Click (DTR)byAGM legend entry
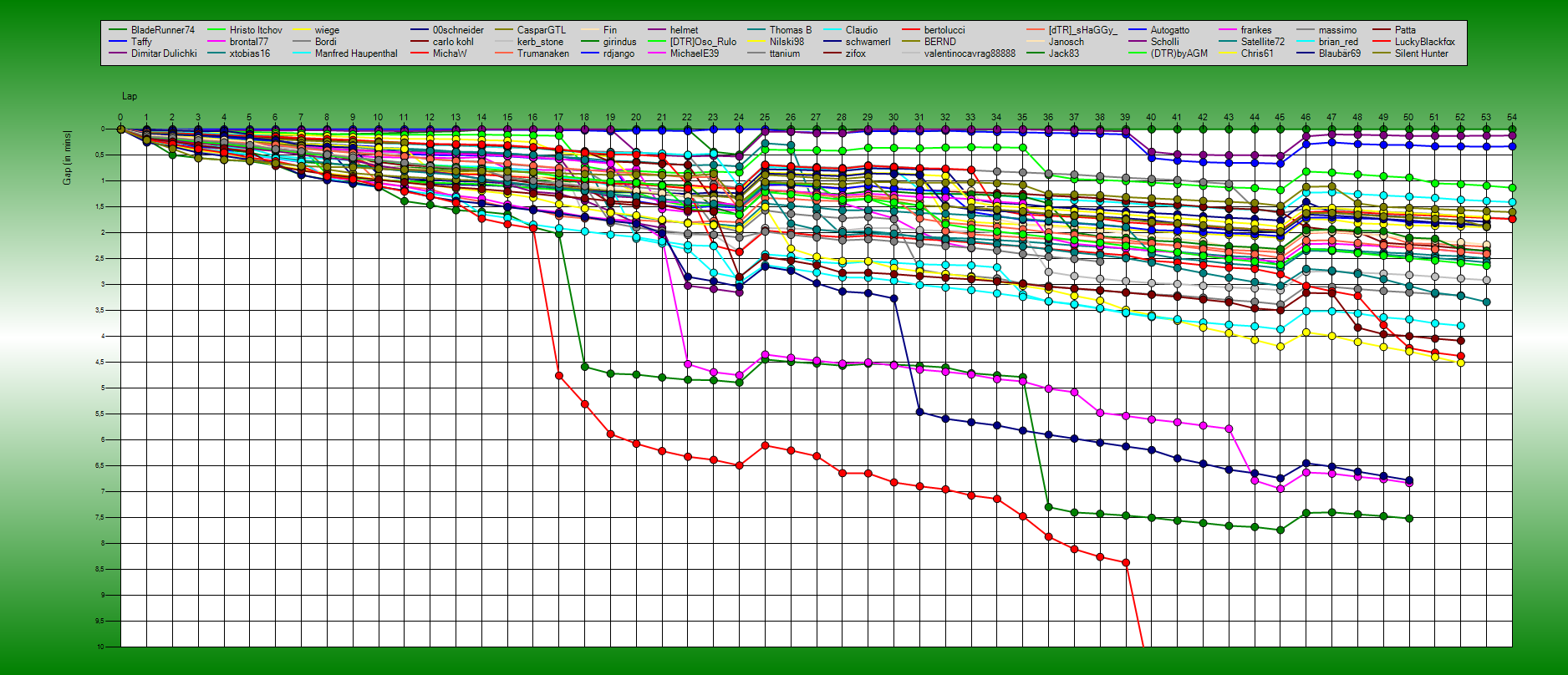 pyautogui.click(x=1179, y=53)
